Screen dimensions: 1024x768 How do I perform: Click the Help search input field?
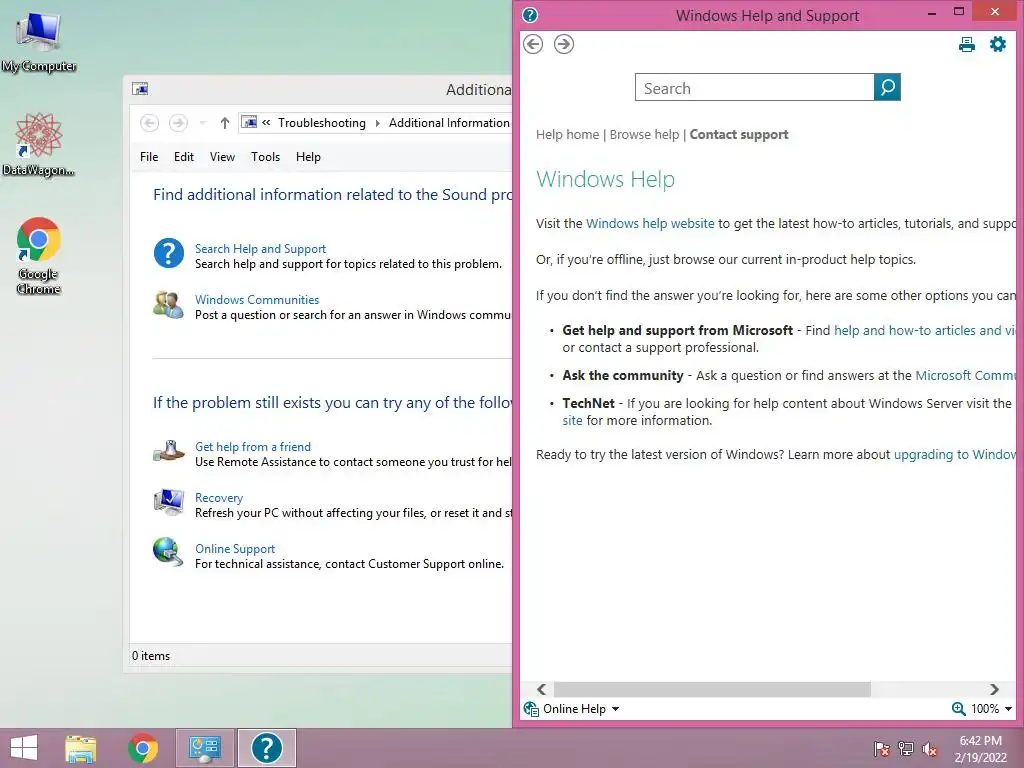pos(754,88)
